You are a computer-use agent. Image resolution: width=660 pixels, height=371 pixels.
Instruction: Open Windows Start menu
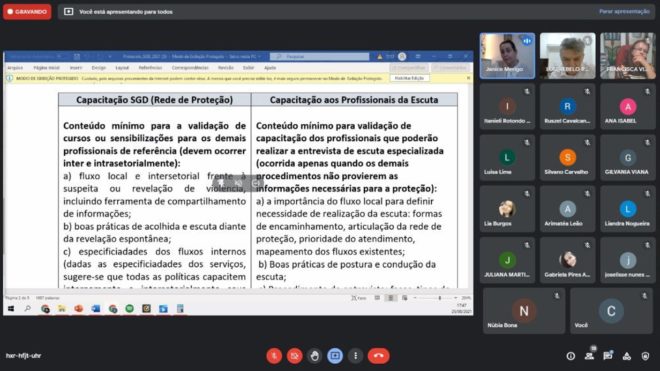11,309
